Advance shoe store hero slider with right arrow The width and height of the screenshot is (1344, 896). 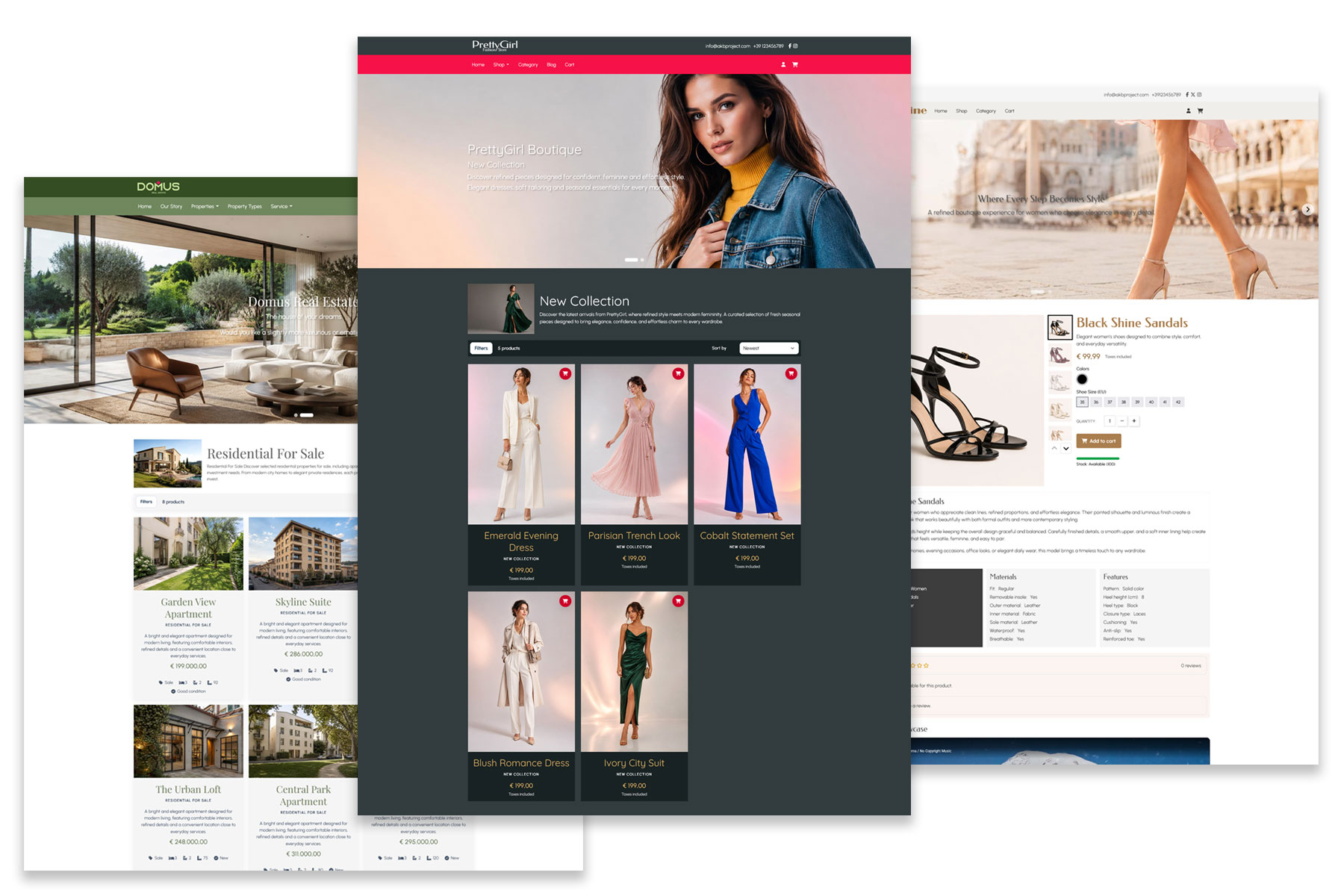click(1307, 210)
